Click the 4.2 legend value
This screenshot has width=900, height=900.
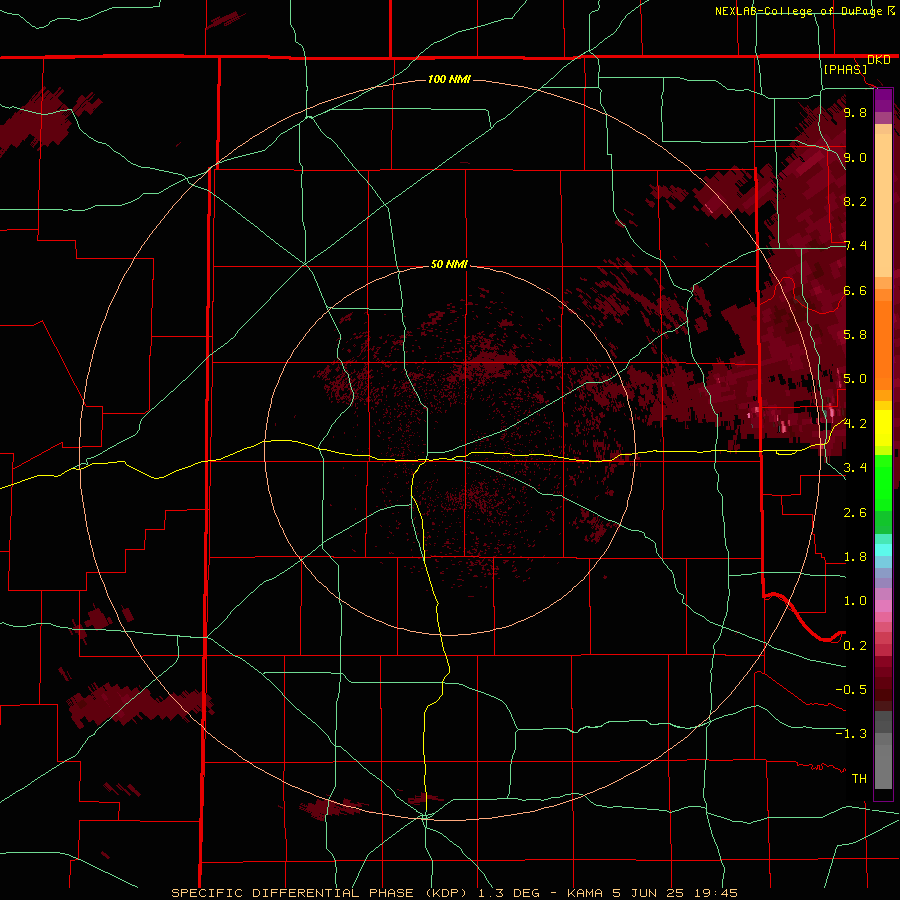pos(855,424)
